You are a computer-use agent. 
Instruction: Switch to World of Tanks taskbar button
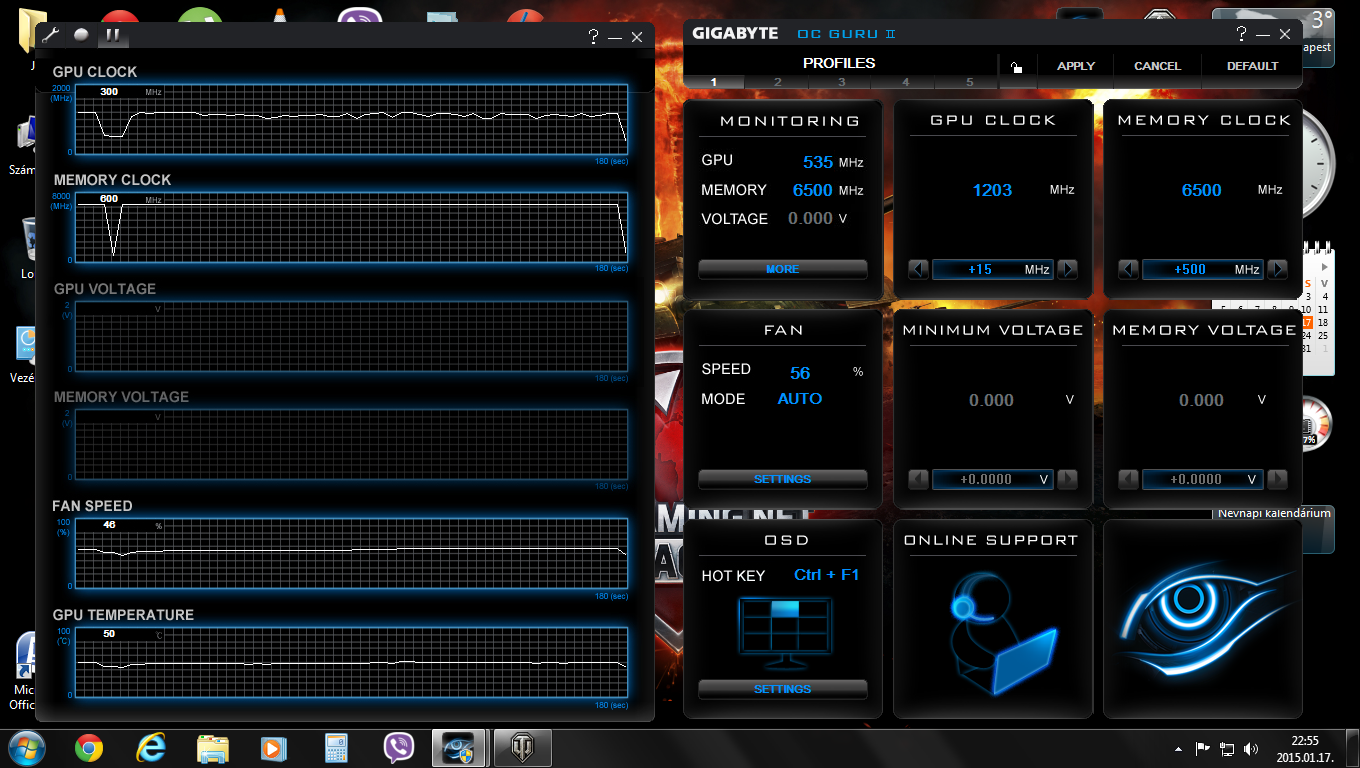tap(523, 748)
